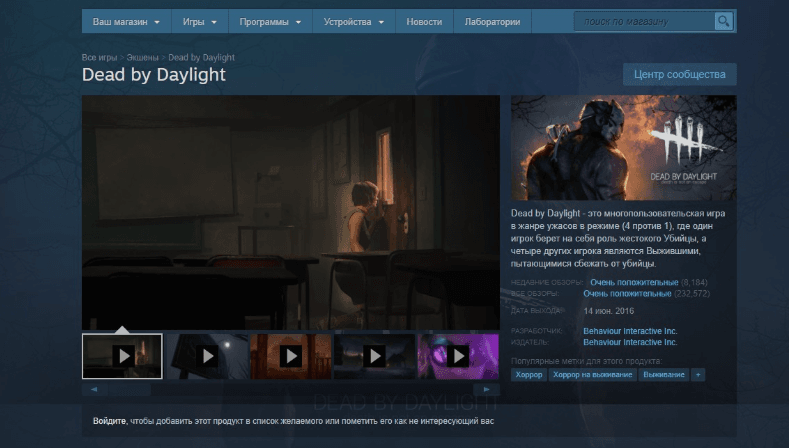The width and height of the screenshot is (789, 448).
Task: Play the third orange-red video thumbnail
Action: 291,356
